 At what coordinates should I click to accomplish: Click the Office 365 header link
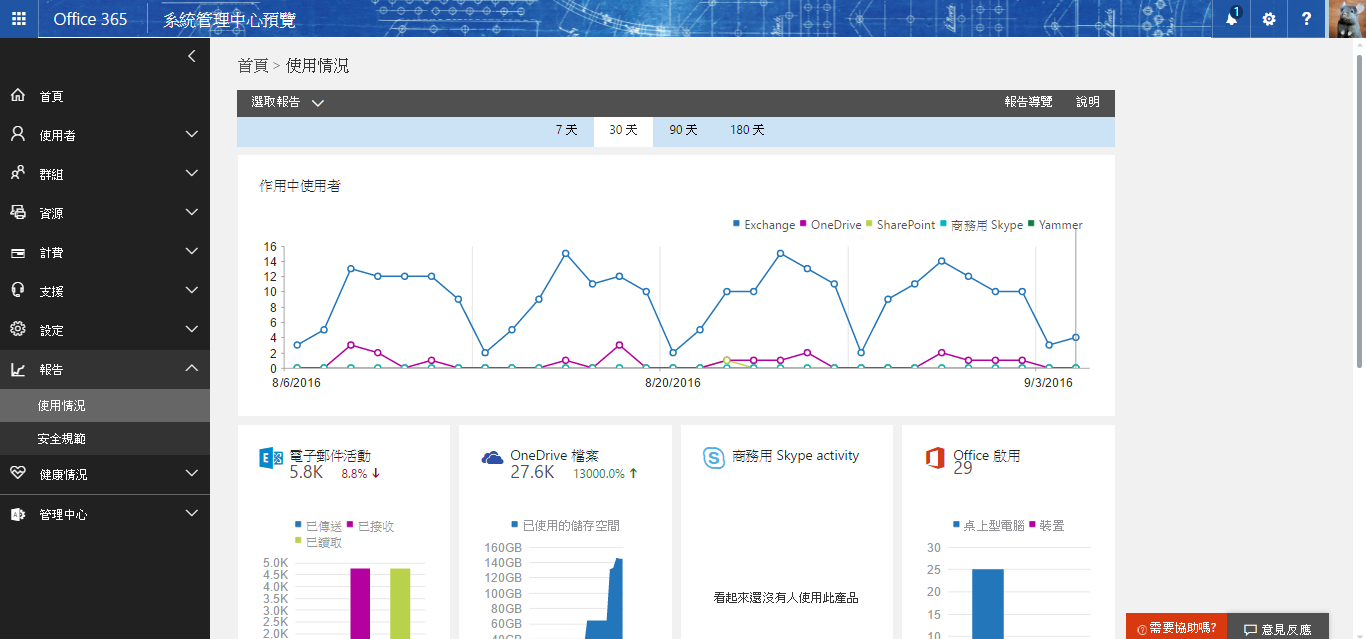90,19
